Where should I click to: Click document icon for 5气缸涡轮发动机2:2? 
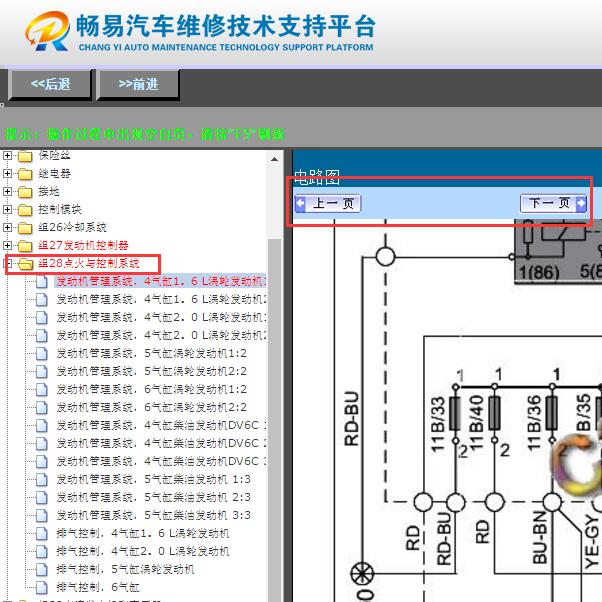(x=41, y=372)
